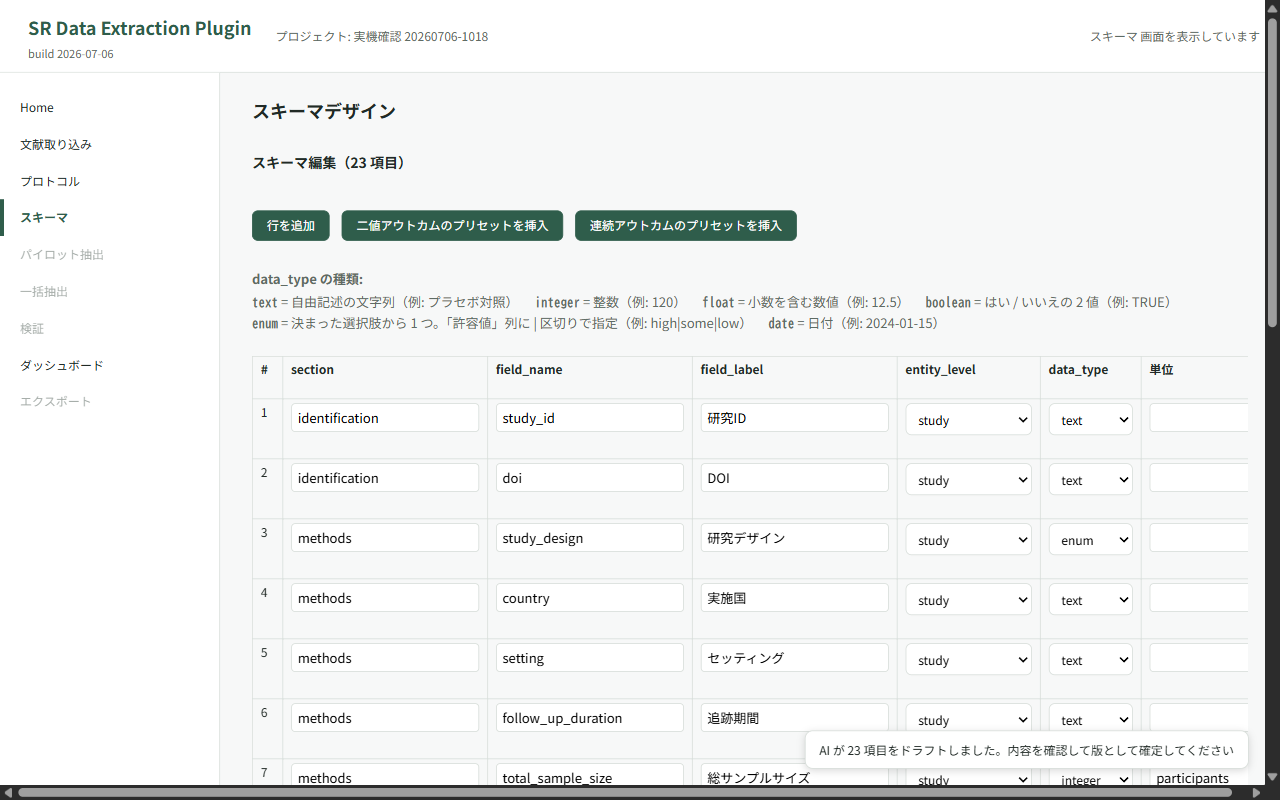The height and width of the screenshot is (800, 1280).
Task: Edit section field of row 1 identification
Action: 385,418
